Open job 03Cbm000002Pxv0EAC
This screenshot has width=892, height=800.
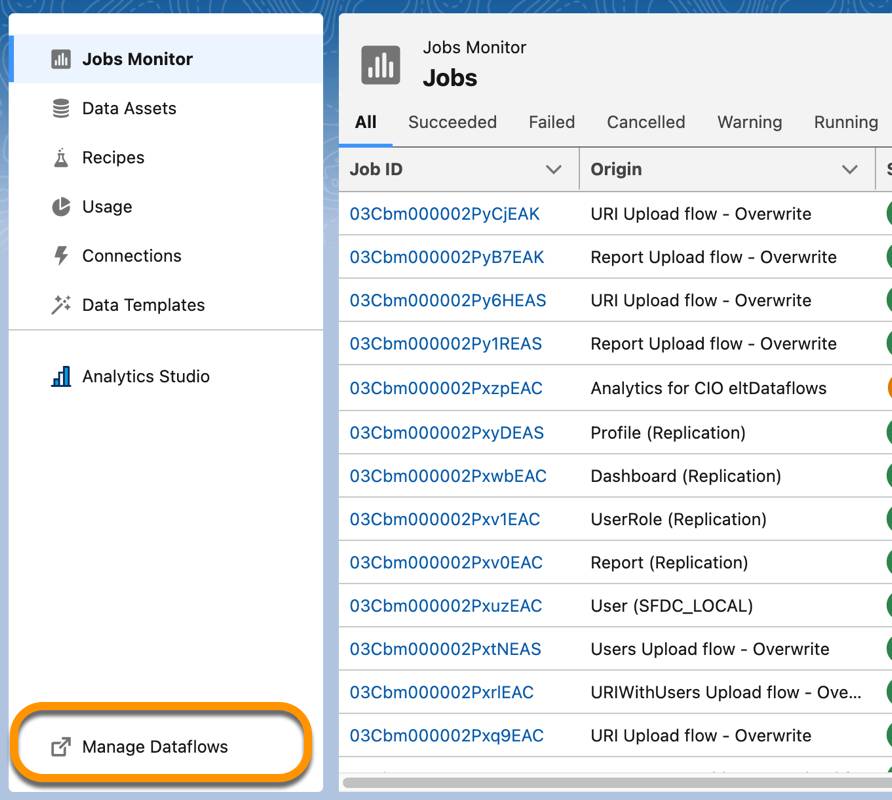(x=446, y=563)
